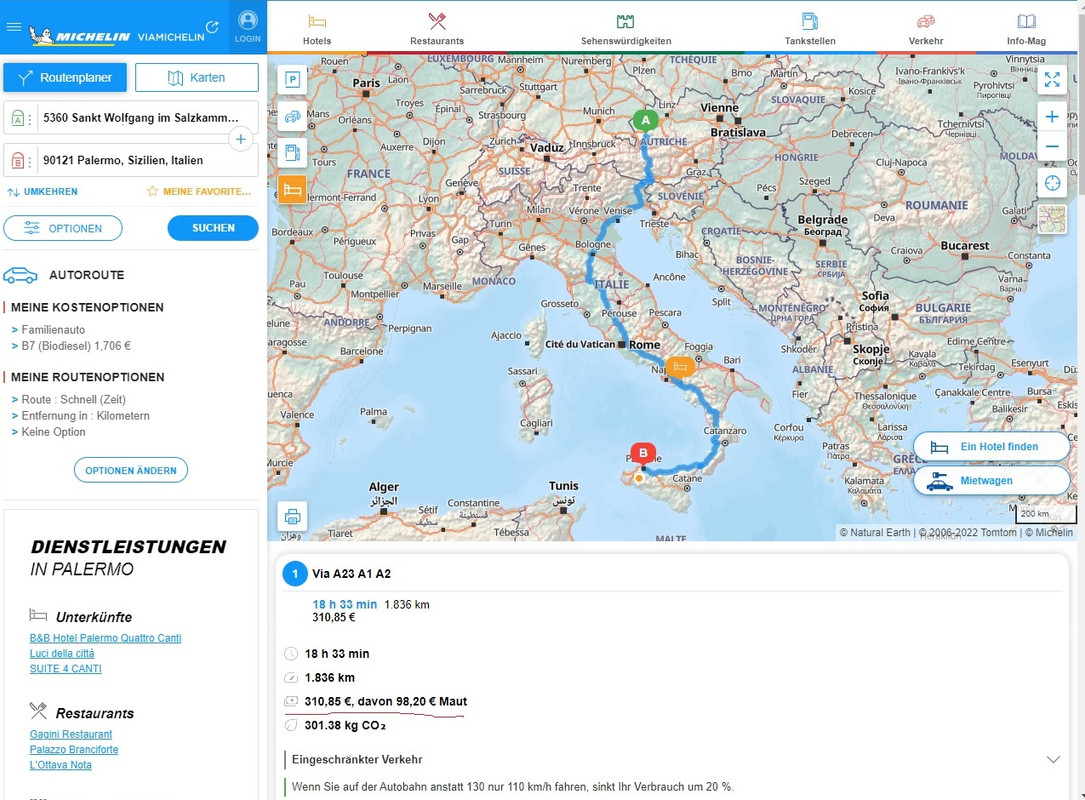Viewport: 1085px width, 800px height.
Task: Open SUITE 4 CANTI link
Action: [65, 669]
